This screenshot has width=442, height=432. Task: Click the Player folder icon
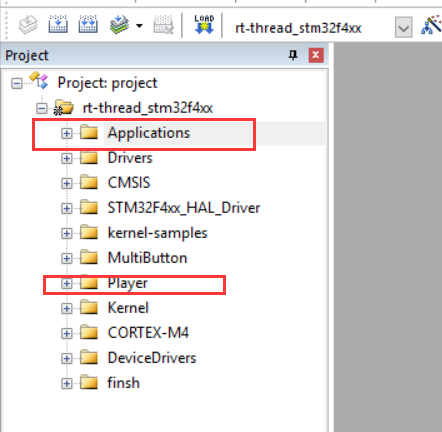pyautogui.click(x=89, y=282)
